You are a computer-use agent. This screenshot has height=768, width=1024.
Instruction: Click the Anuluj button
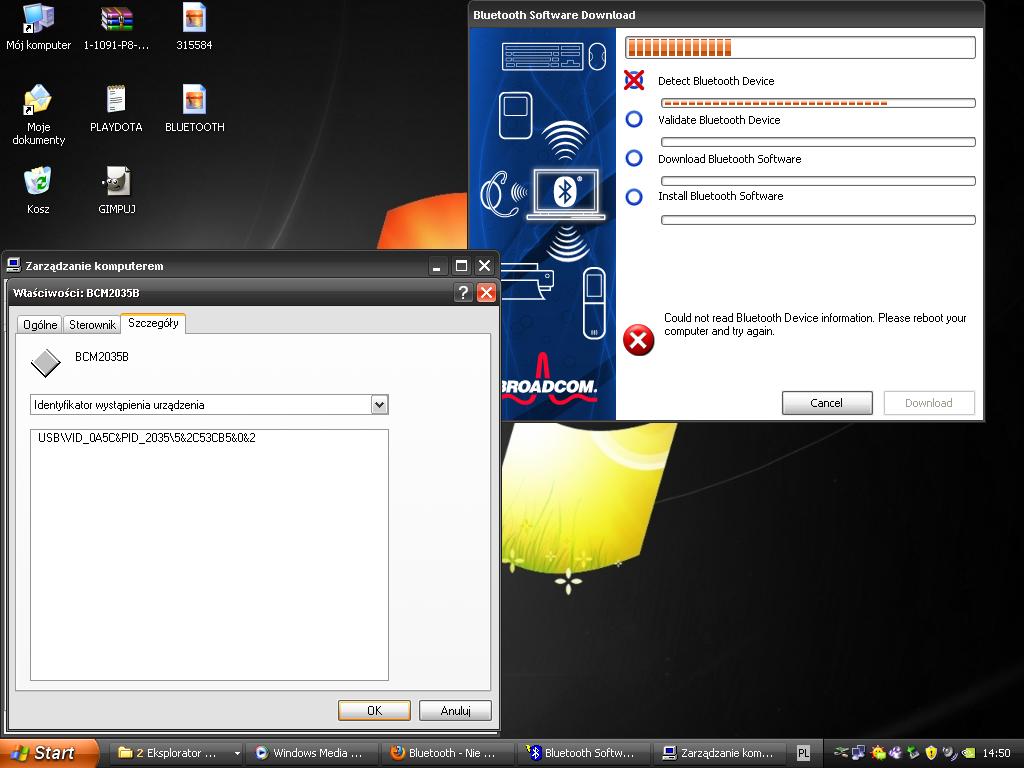[x=455, y=711]
